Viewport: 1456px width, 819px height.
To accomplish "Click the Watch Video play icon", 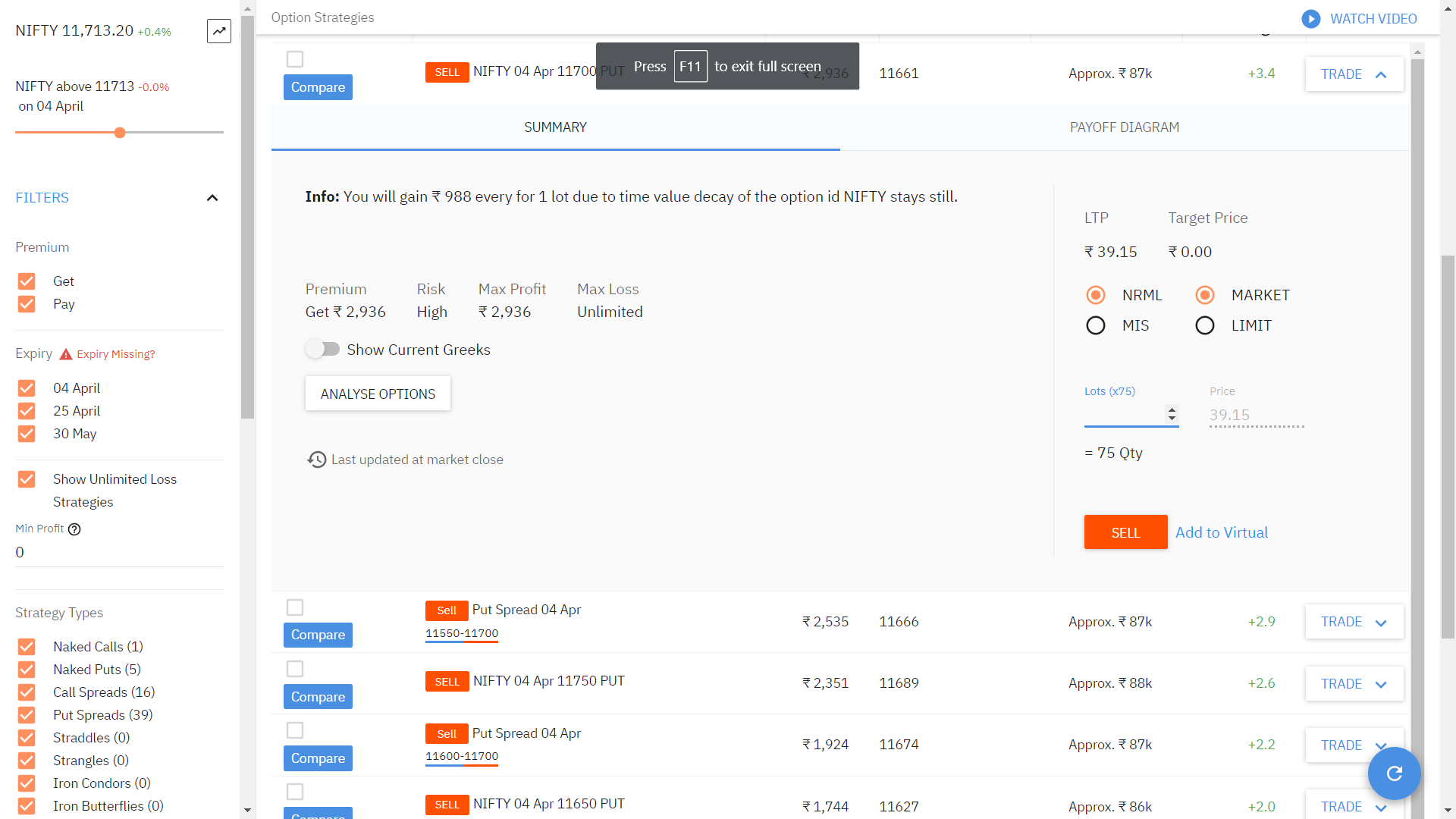I will tap(1311, 19).
